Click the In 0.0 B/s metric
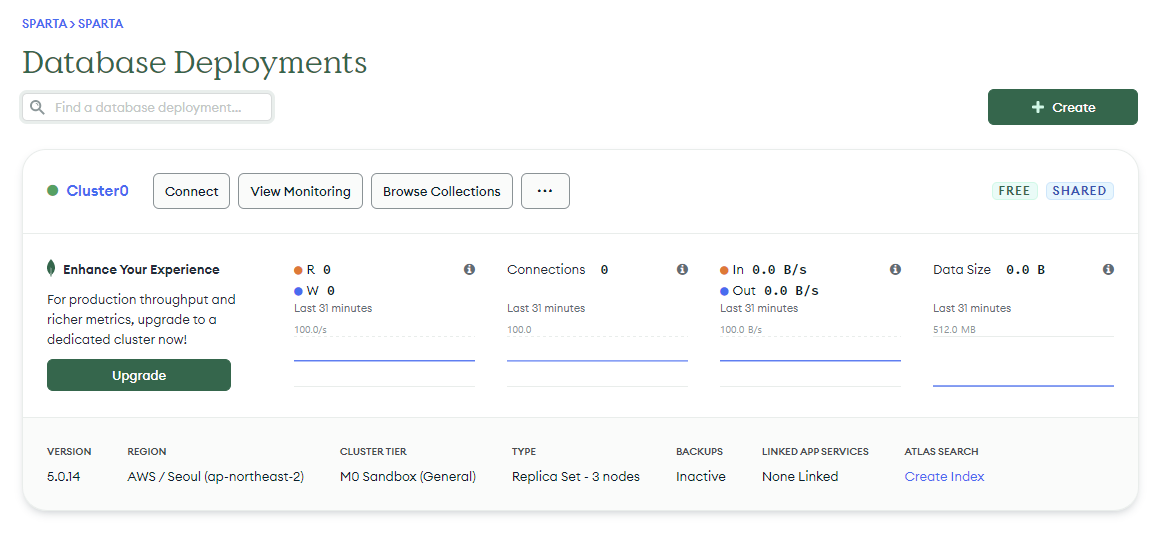This screenshot has height=547, width=1158. (764, 269)
